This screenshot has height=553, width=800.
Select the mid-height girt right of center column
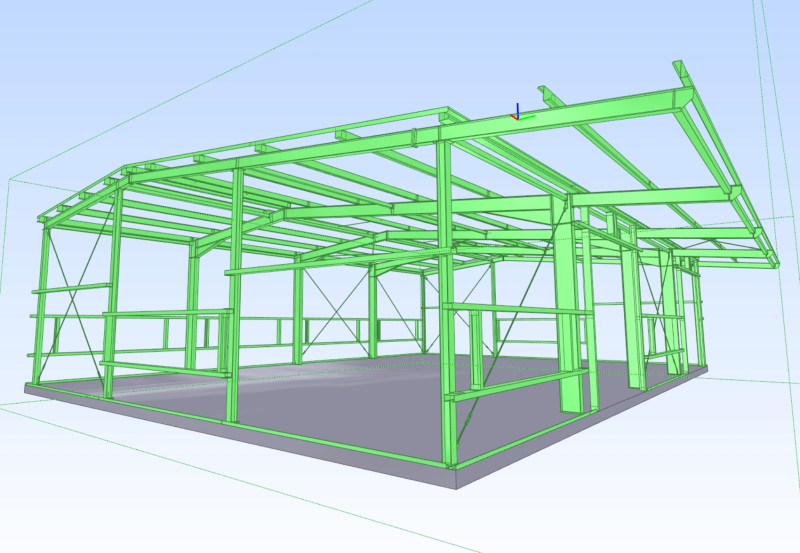pyautogui.click(x=515, y=309)
